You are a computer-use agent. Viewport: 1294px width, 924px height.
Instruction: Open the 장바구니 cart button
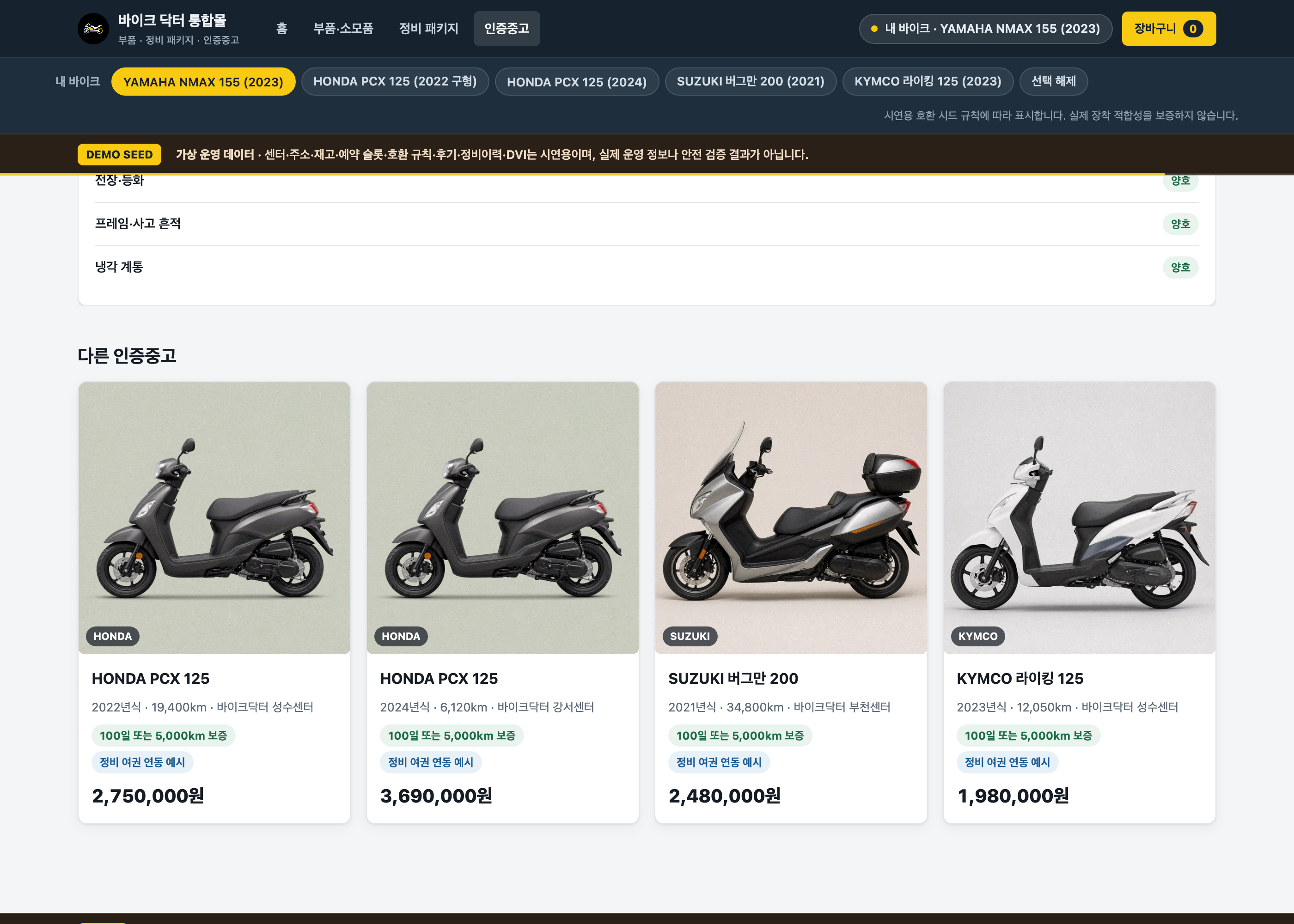1168,29
